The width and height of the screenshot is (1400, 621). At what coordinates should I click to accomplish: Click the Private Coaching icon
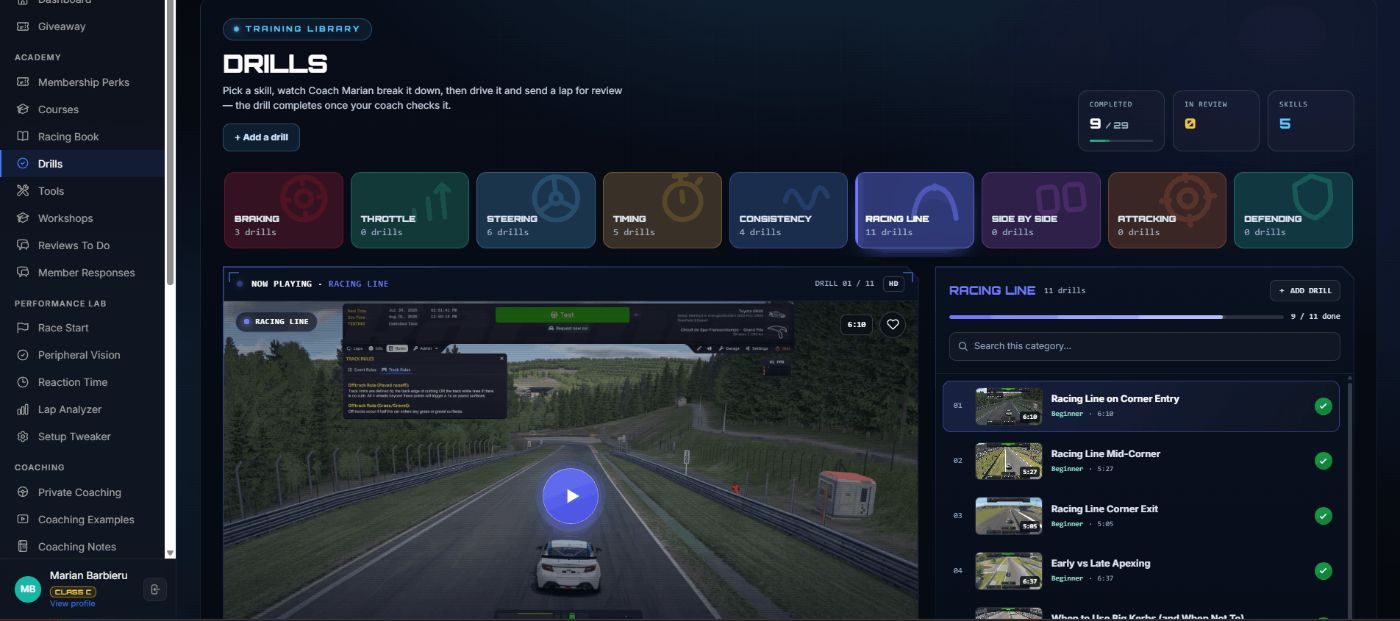[23, 492]
